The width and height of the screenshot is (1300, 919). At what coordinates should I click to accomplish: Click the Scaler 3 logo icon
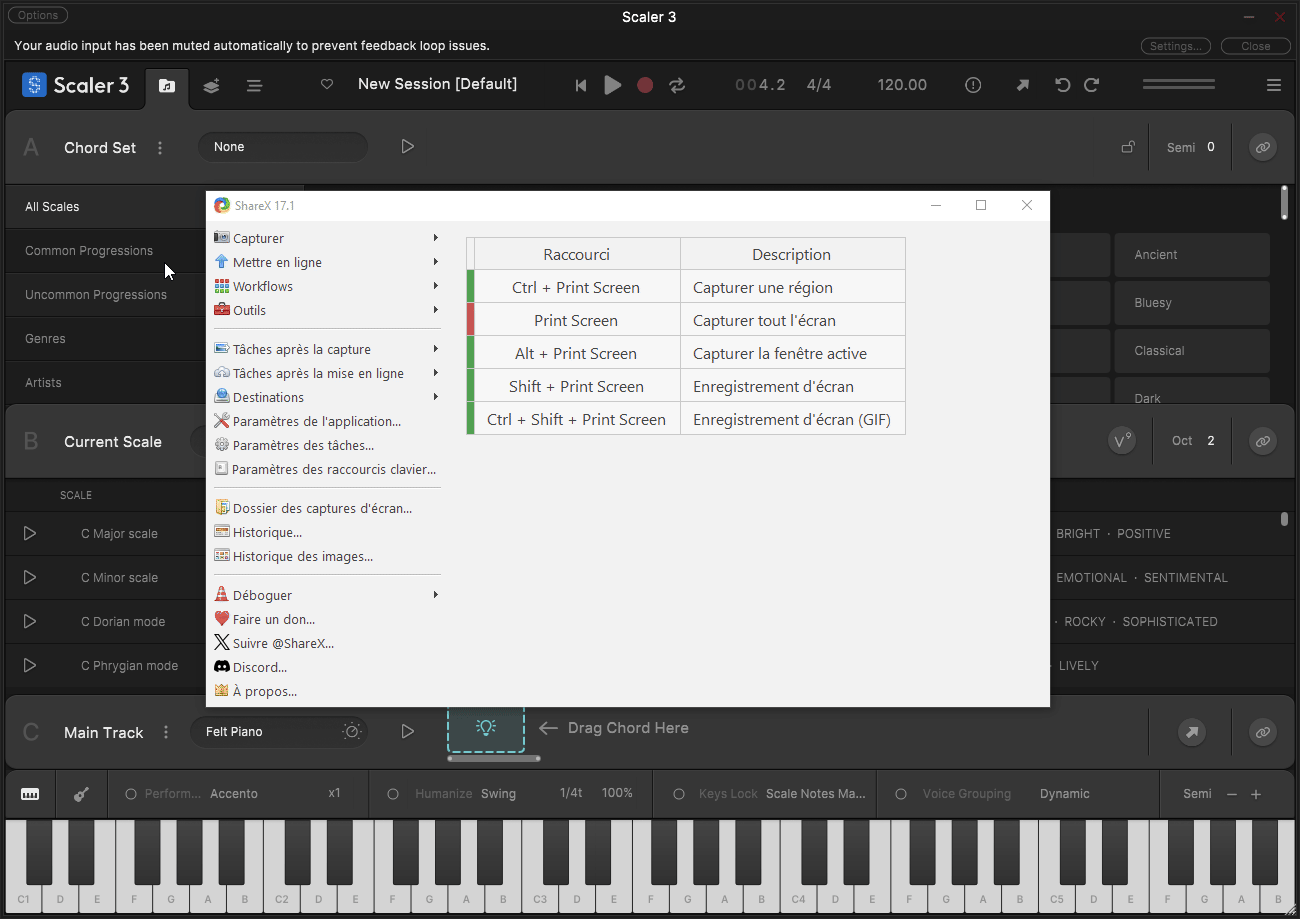pyautogui.click(x=34, y=85)
